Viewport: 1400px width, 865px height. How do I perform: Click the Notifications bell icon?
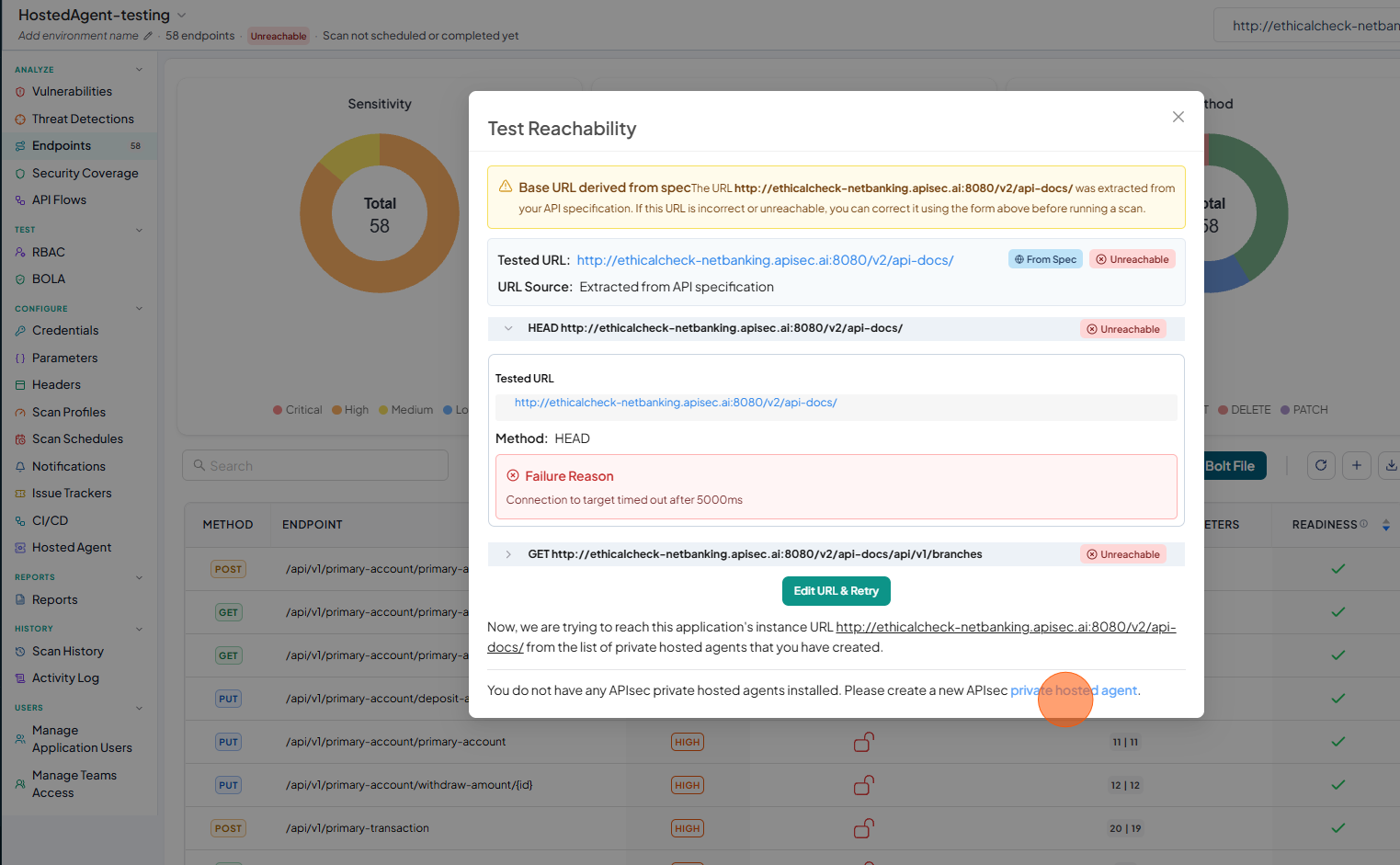[20, 467]
